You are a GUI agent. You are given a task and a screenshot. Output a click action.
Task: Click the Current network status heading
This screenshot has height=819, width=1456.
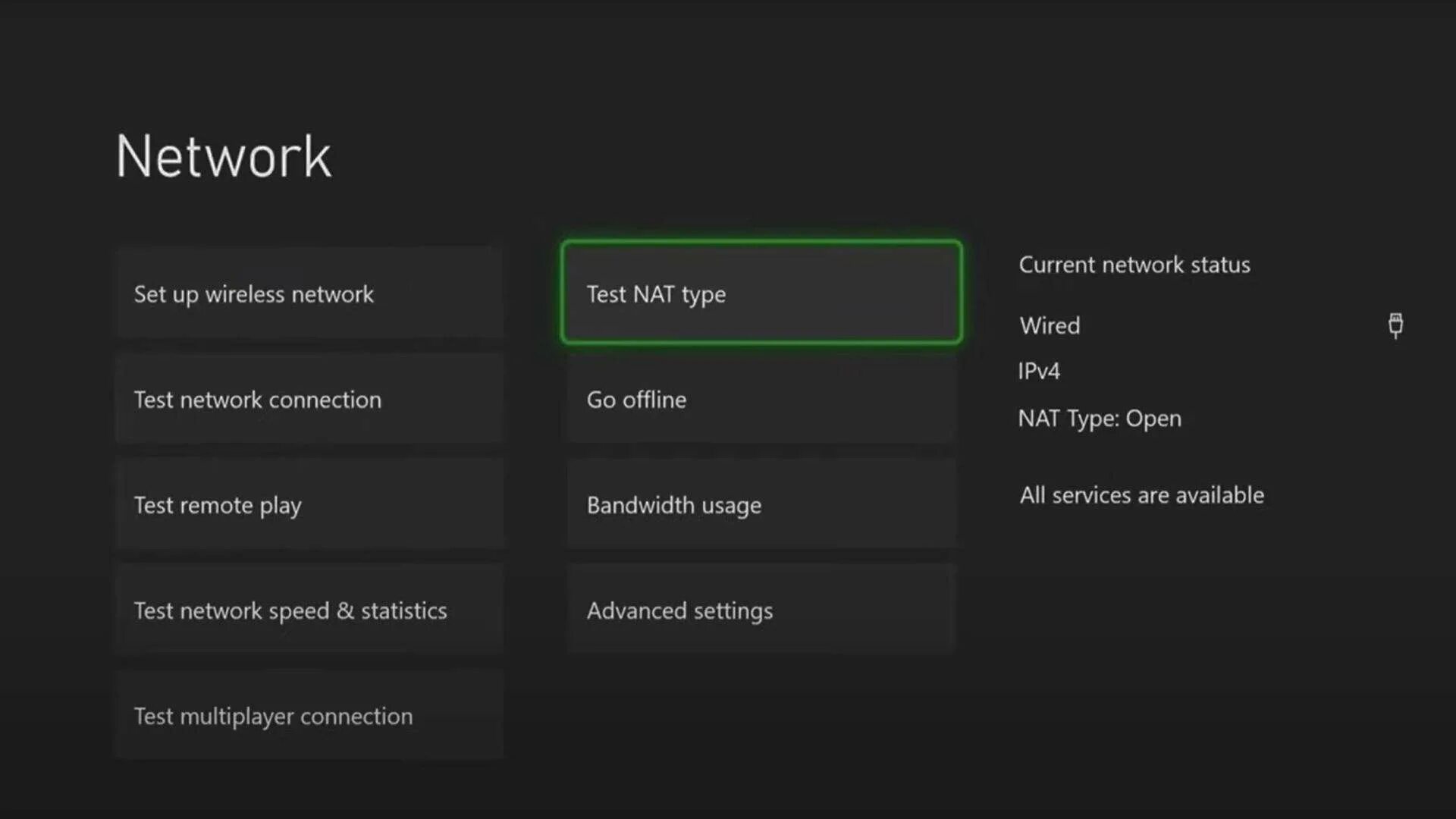pyautogui.click(x=1134, y=265)
